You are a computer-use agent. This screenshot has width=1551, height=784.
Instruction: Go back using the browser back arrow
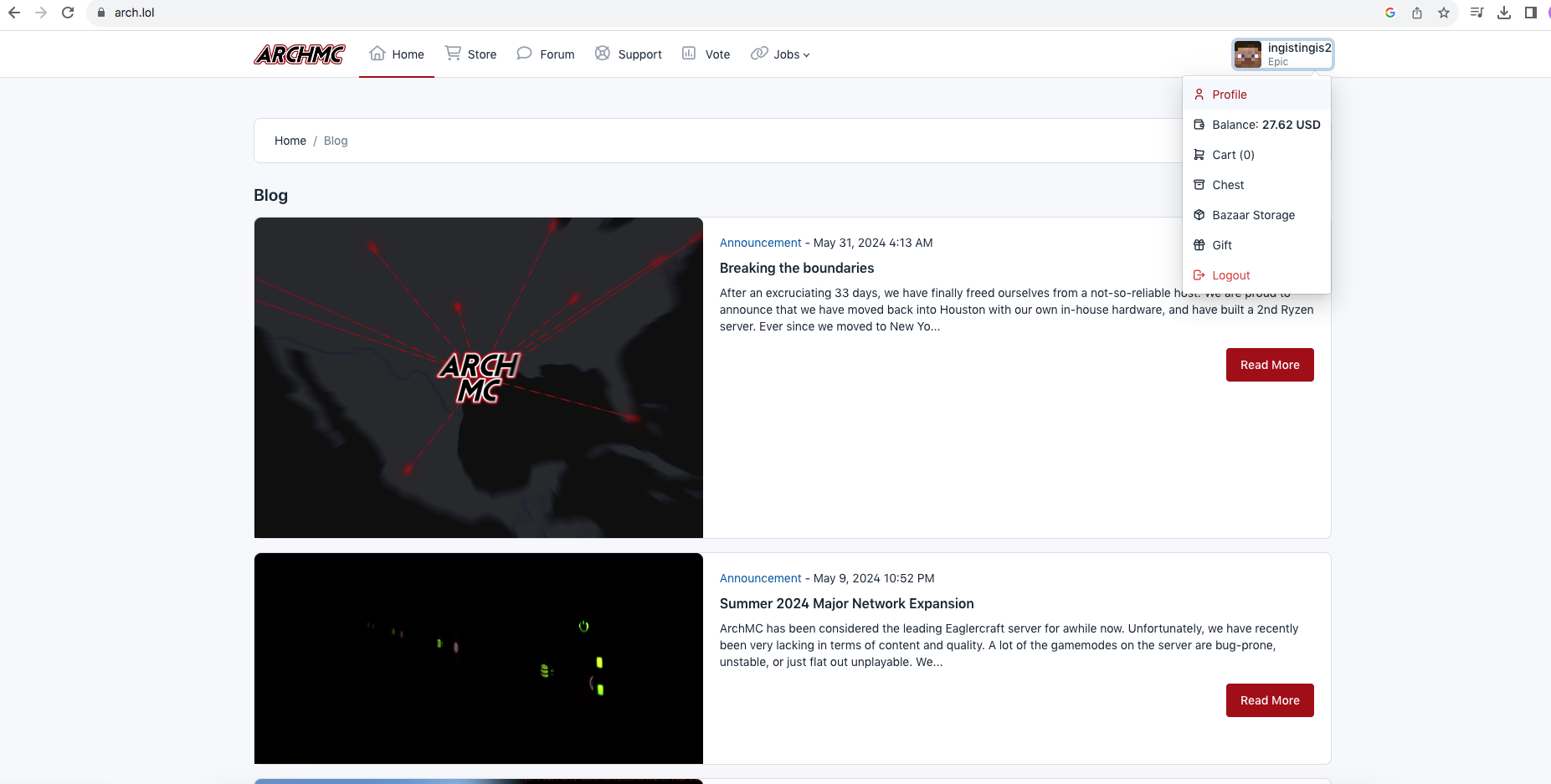(x=14, y=13)
